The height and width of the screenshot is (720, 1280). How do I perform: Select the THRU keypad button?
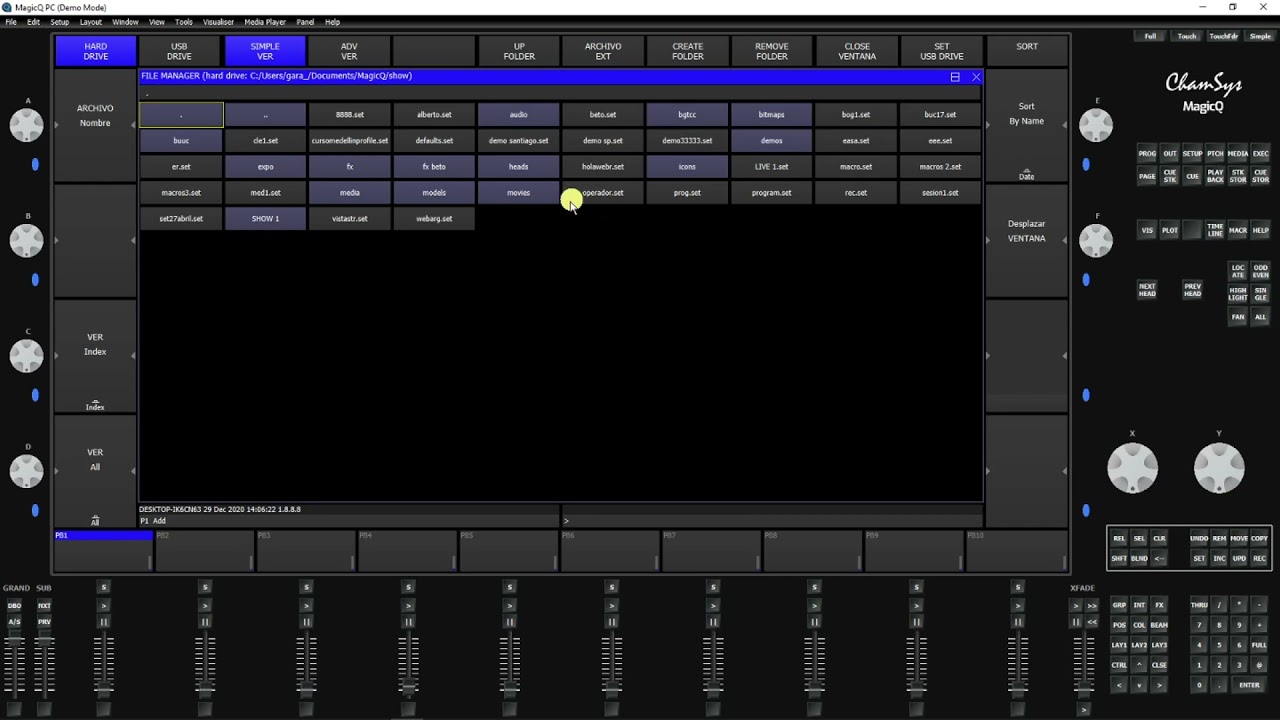(x=1199, y=605)
